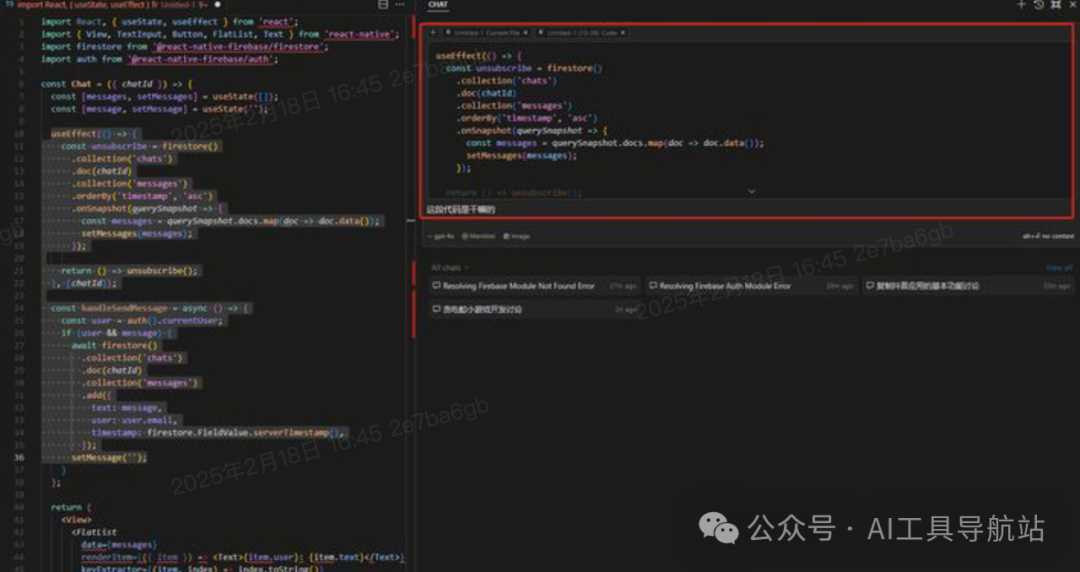Click '@react-native-firebase/firestore' import path

[x=239, y=47]
